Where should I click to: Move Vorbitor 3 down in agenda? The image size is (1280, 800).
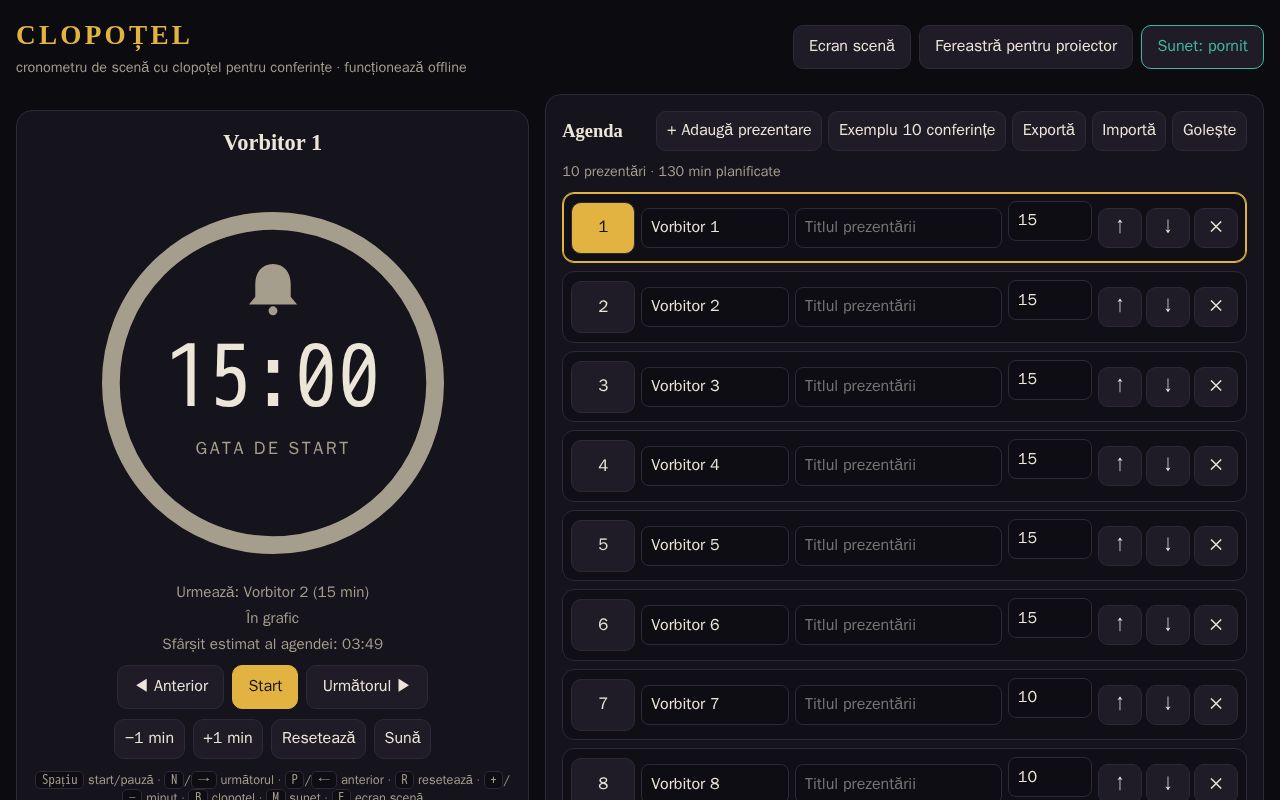tap(1168, 386)
